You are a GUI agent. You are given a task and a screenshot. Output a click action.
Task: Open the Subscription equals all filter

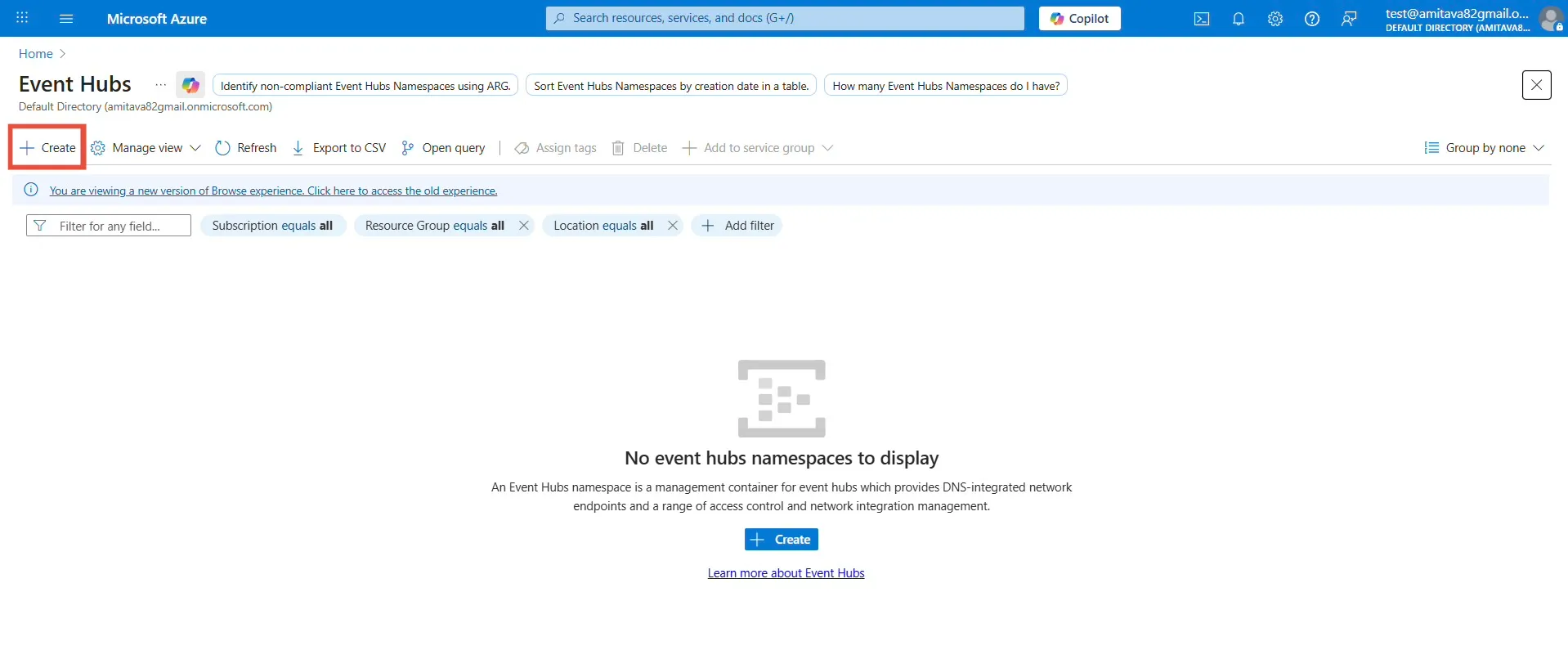click(272, 226)
